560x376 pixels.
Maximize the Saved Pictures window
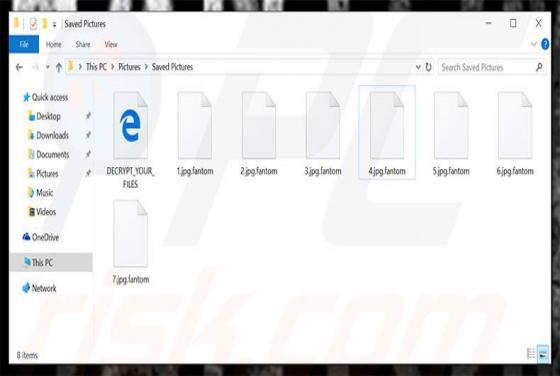pos(513,24)
